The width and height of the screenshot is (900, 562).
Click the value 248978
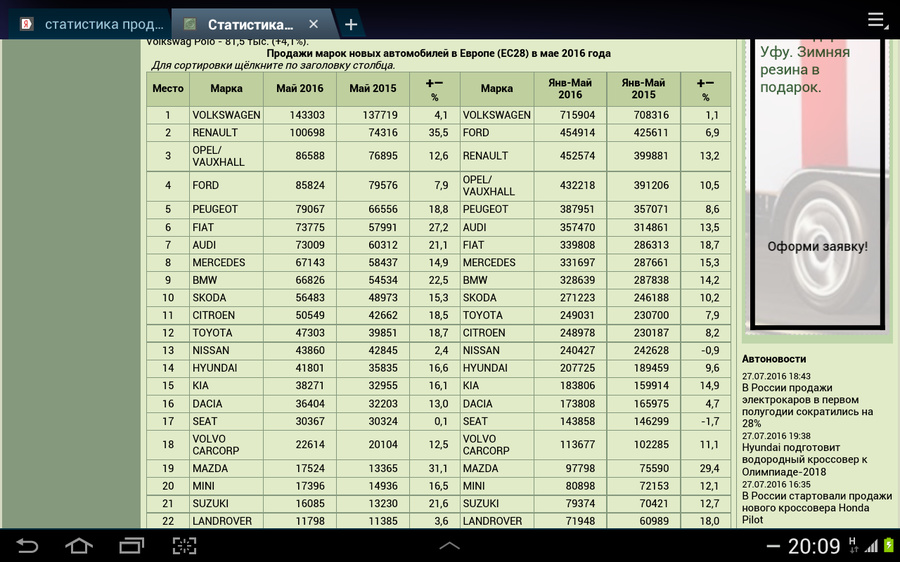[x=577, y=333]
